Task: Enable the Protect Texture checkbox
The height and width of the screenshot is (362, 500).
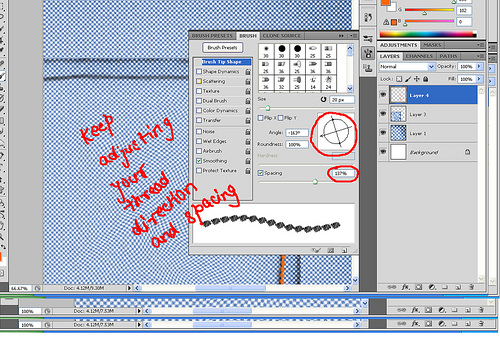Action: click(x=199, y=170)
